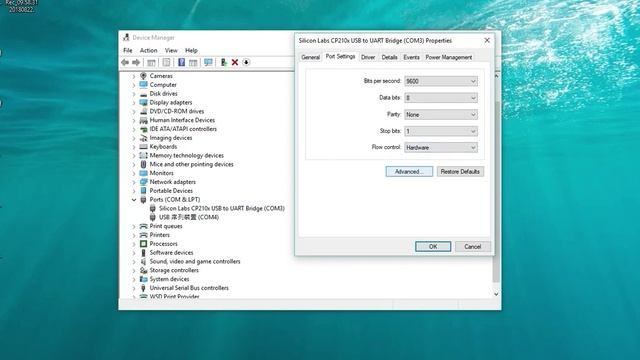The width and height of the screenshot is (640, 360).
Task: Select 'Software devices' in the tree
Action: 171,253
